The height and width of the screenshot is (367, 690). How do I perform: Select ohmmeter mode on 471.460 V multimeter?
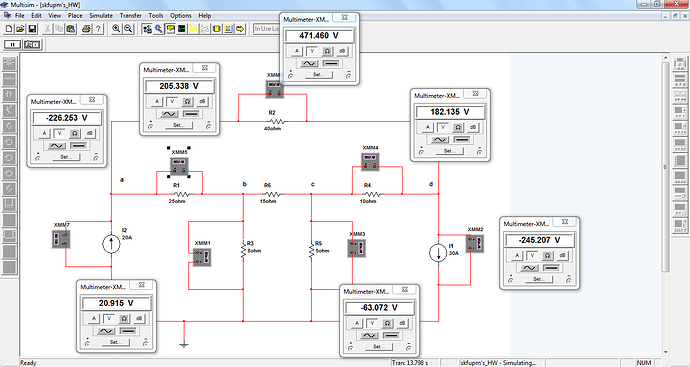click(x=327, y=51)
